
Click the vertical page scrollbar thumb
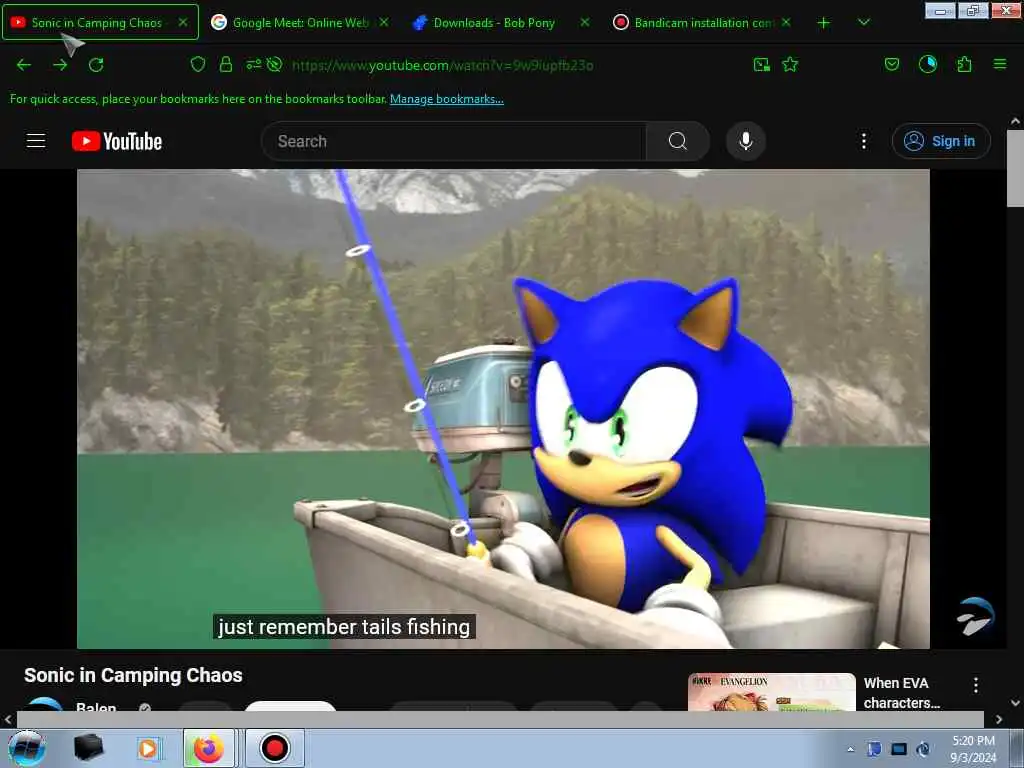click(1015, 168)
